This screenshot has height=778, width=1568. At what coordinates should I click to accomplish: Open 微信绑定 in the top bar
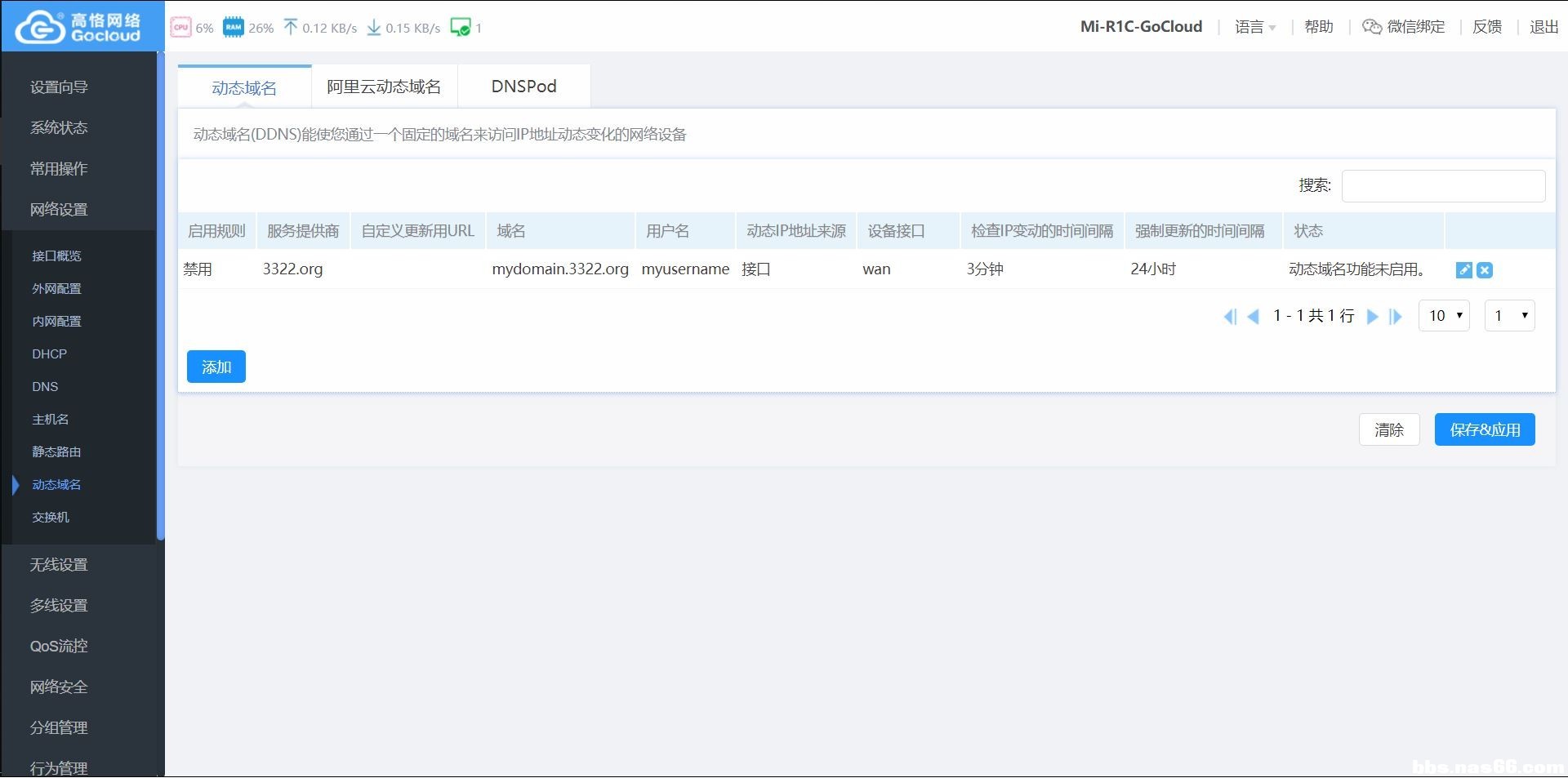(1404, 27)
